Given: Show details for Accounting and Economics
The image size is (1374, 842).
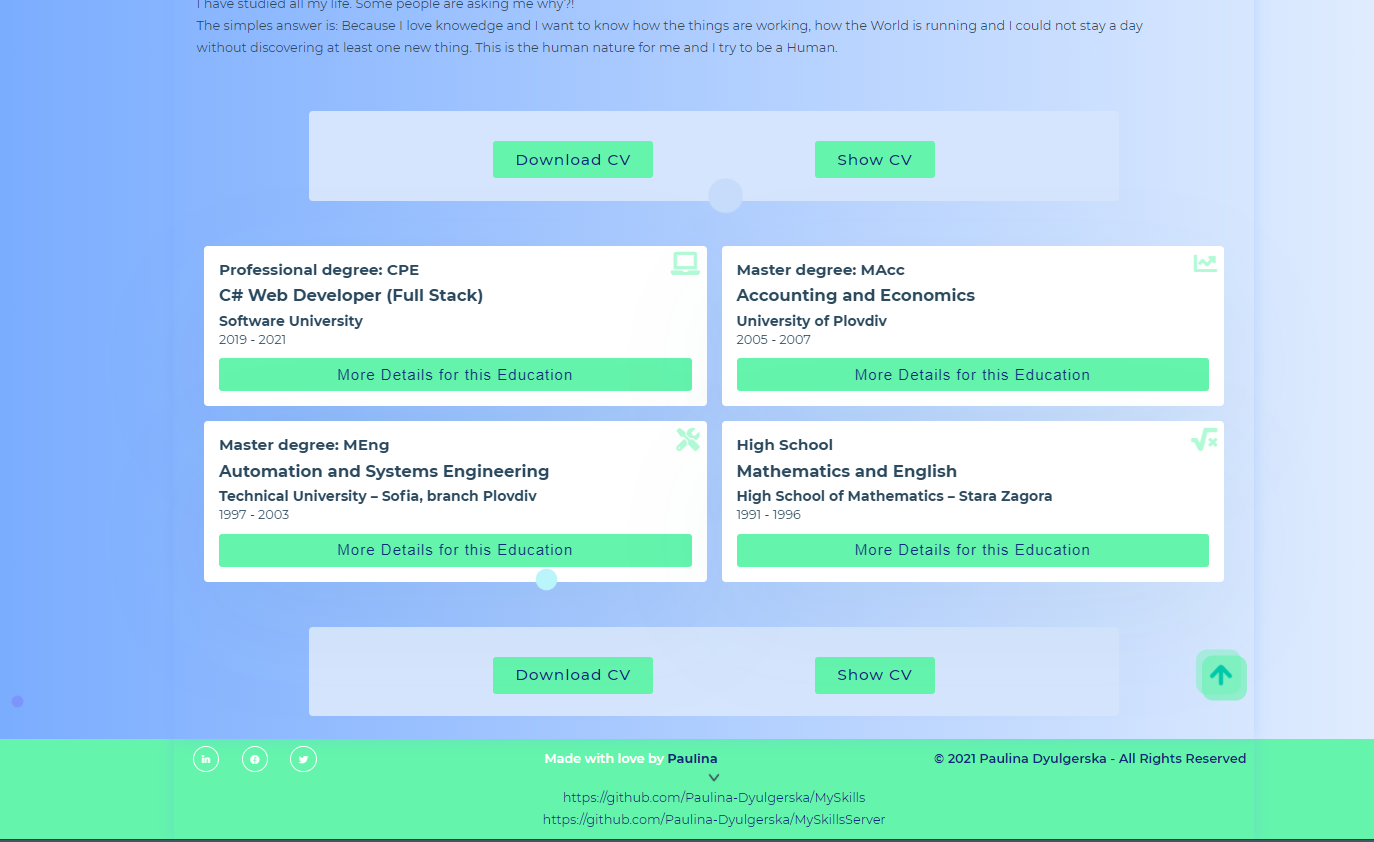Looking at the screenshot, I should pos(972,374).
